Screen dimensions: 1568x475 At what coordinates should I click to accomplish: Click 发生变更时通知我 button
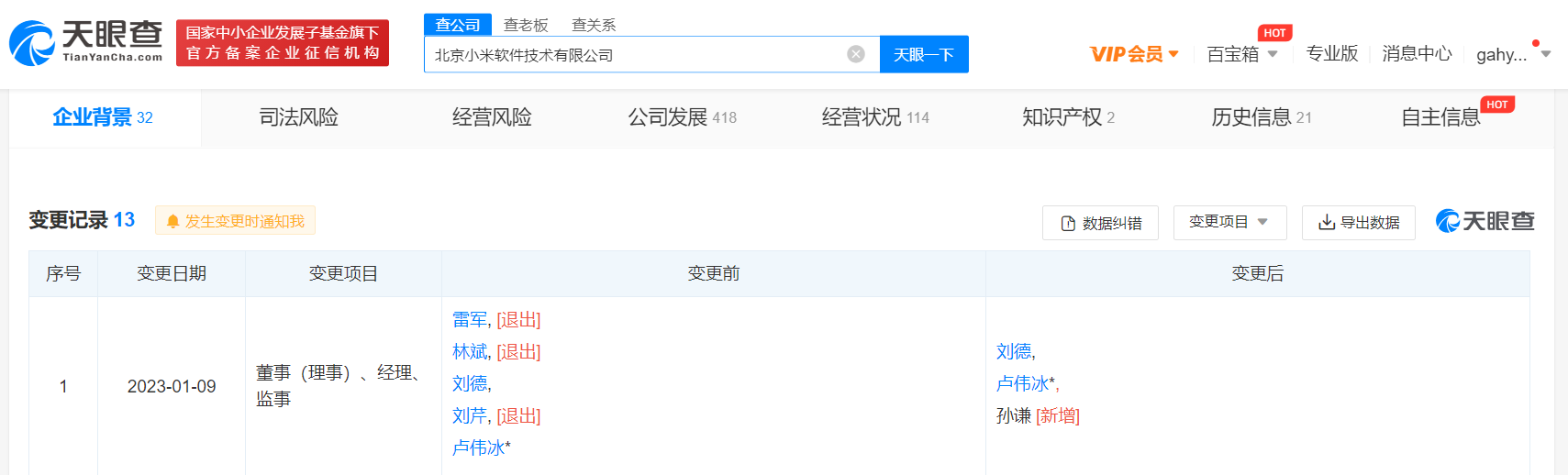[235, 221]
